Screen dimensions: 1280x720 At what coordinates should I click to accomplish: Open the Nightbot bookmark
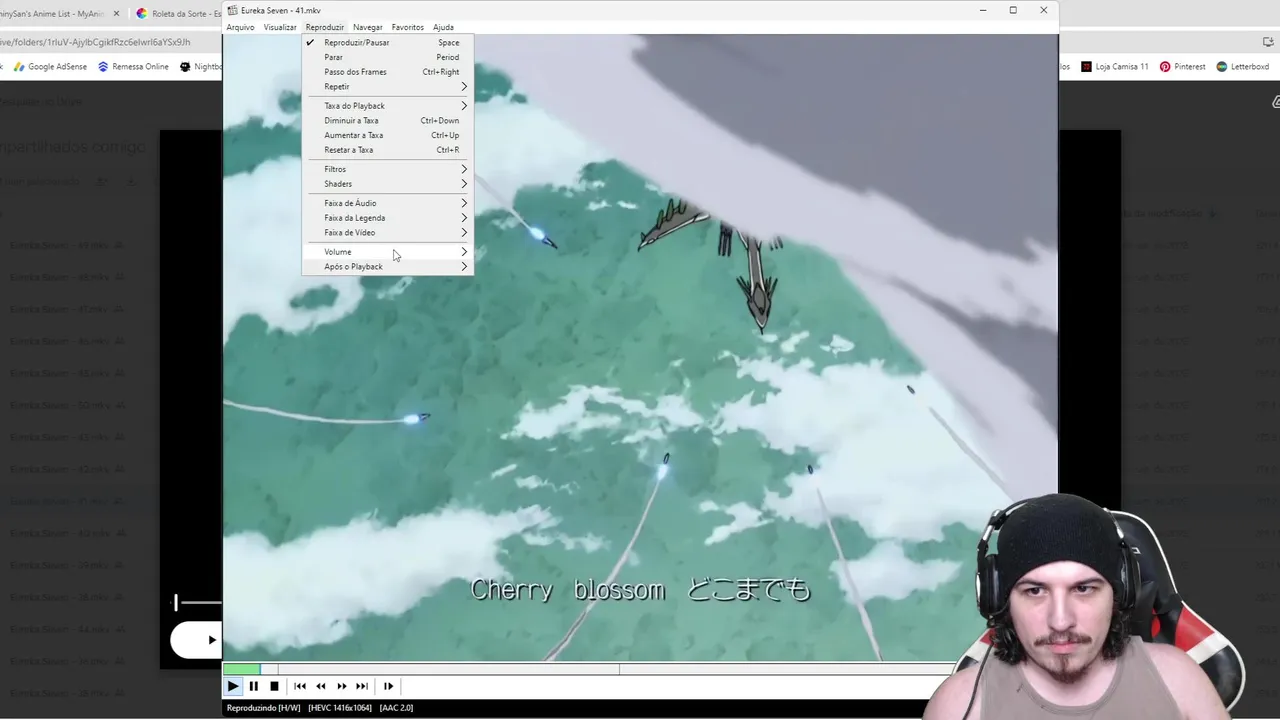(201, 67)
